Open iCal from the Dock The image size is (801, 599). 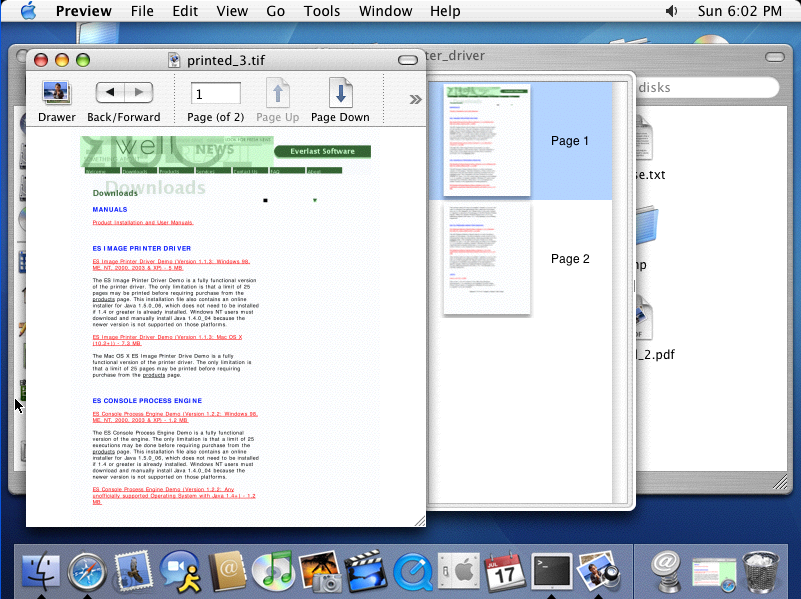click(505, 572)
